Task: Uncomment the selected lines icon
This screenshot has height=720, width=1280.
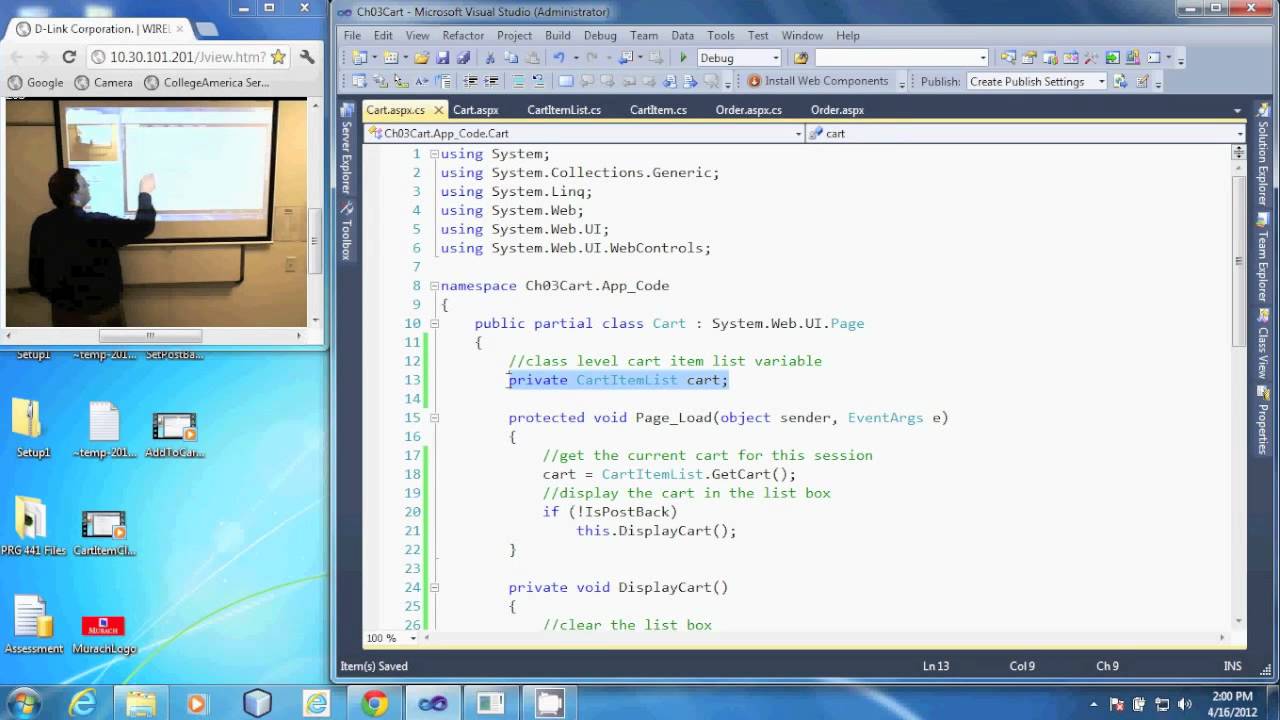Action: 538,81
